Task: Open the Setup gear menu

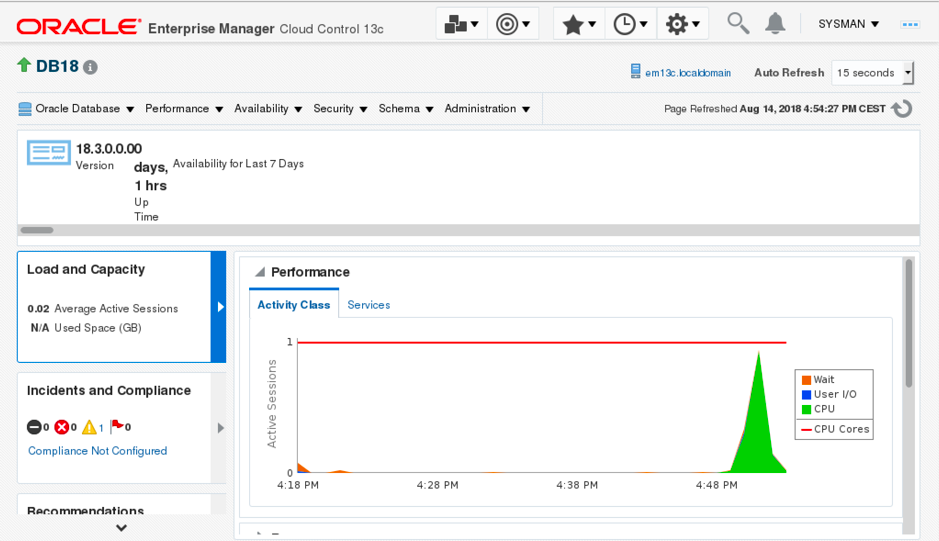Action: [682, 24]
